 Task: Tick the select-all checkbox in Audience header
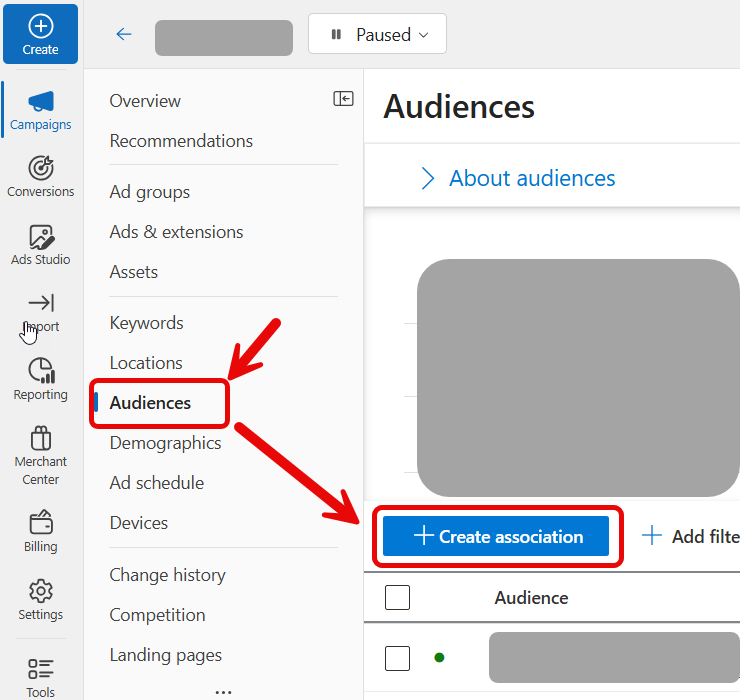click(x=397, y=598)
